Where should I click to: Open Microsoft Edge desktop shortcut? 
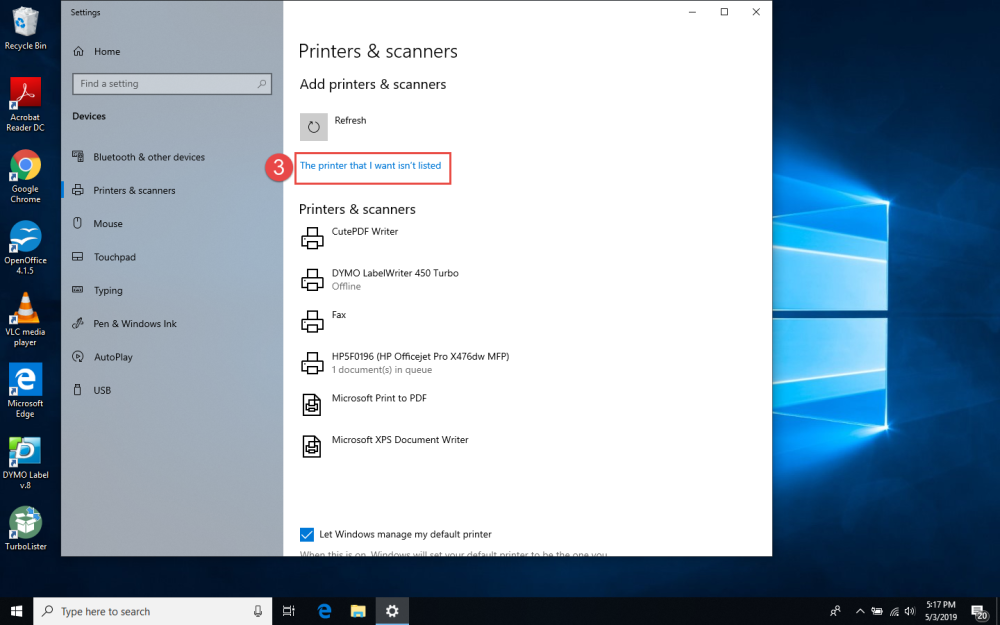(x=26, y=390)
